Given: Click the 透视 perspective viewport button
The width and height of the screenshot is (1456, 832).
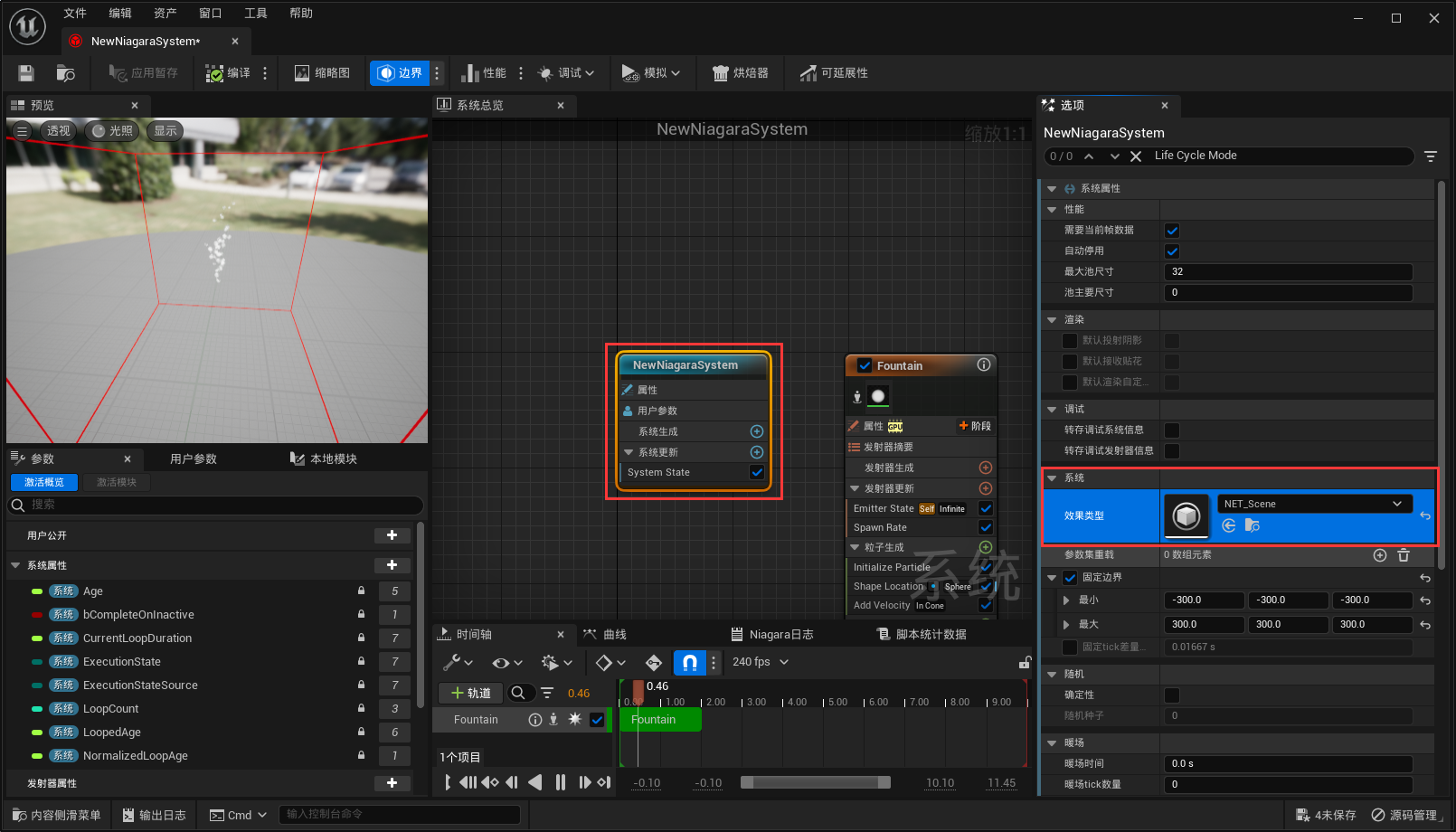Looking at the screenshot, I should tap(59, 131).
